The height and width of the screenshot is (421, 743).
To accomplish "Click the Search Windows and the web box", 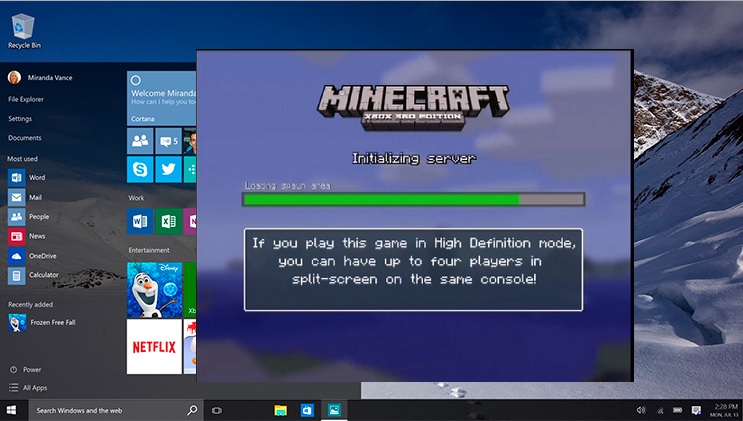I will [x=114, y=410].
